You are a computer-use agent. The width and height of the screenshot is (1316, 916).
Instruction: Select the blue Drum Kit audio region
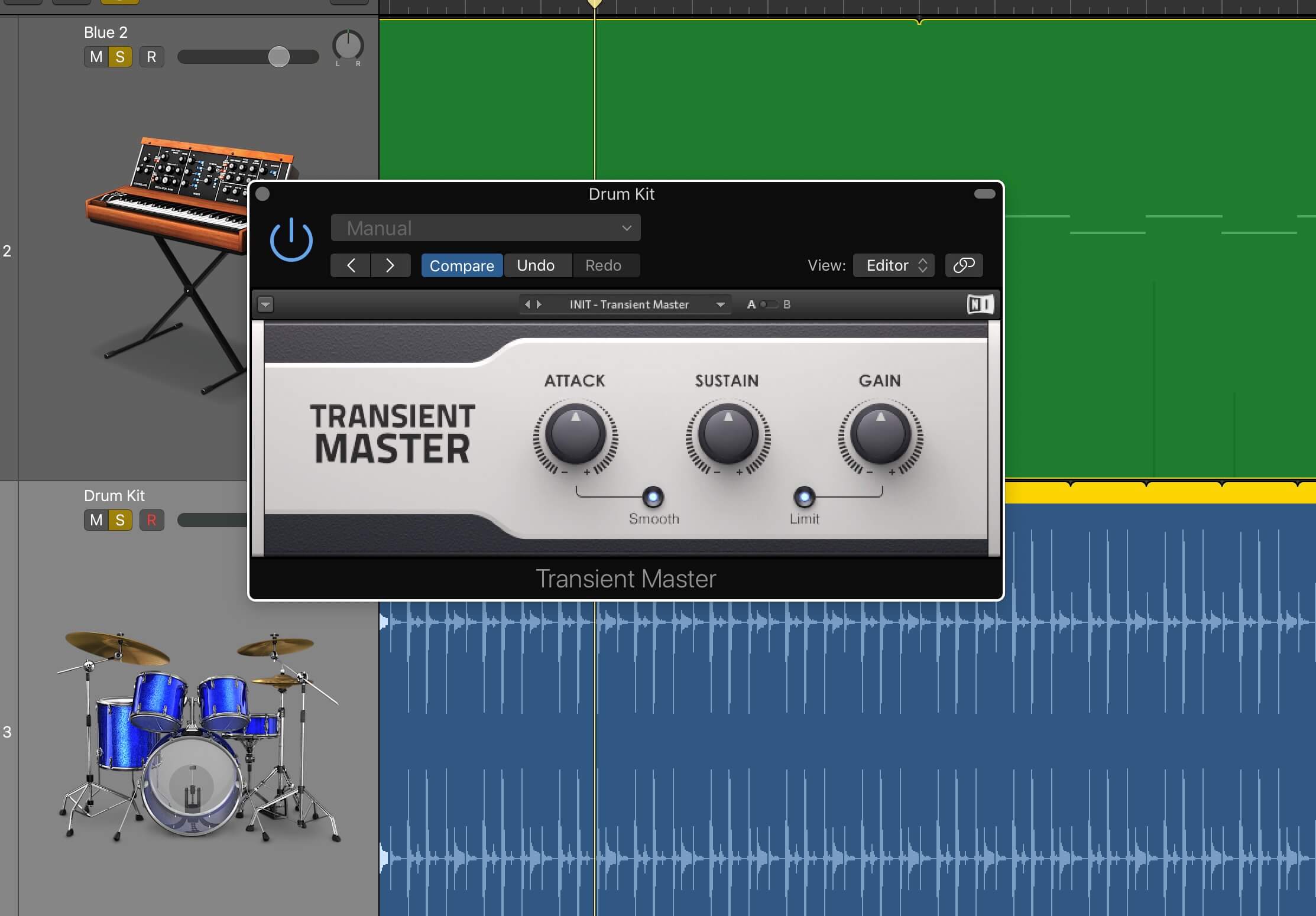pos(847,759)
